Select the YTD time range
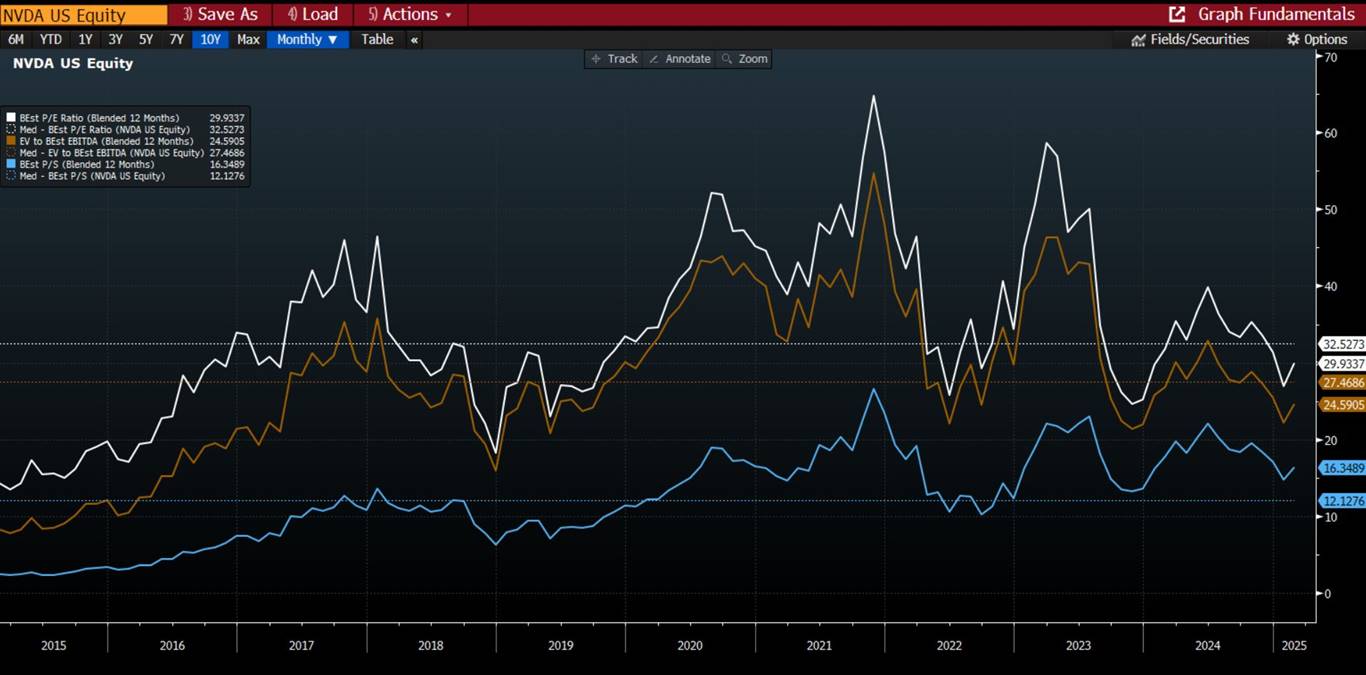This screenshot has width=1366, height=675. tap(50, 40)
